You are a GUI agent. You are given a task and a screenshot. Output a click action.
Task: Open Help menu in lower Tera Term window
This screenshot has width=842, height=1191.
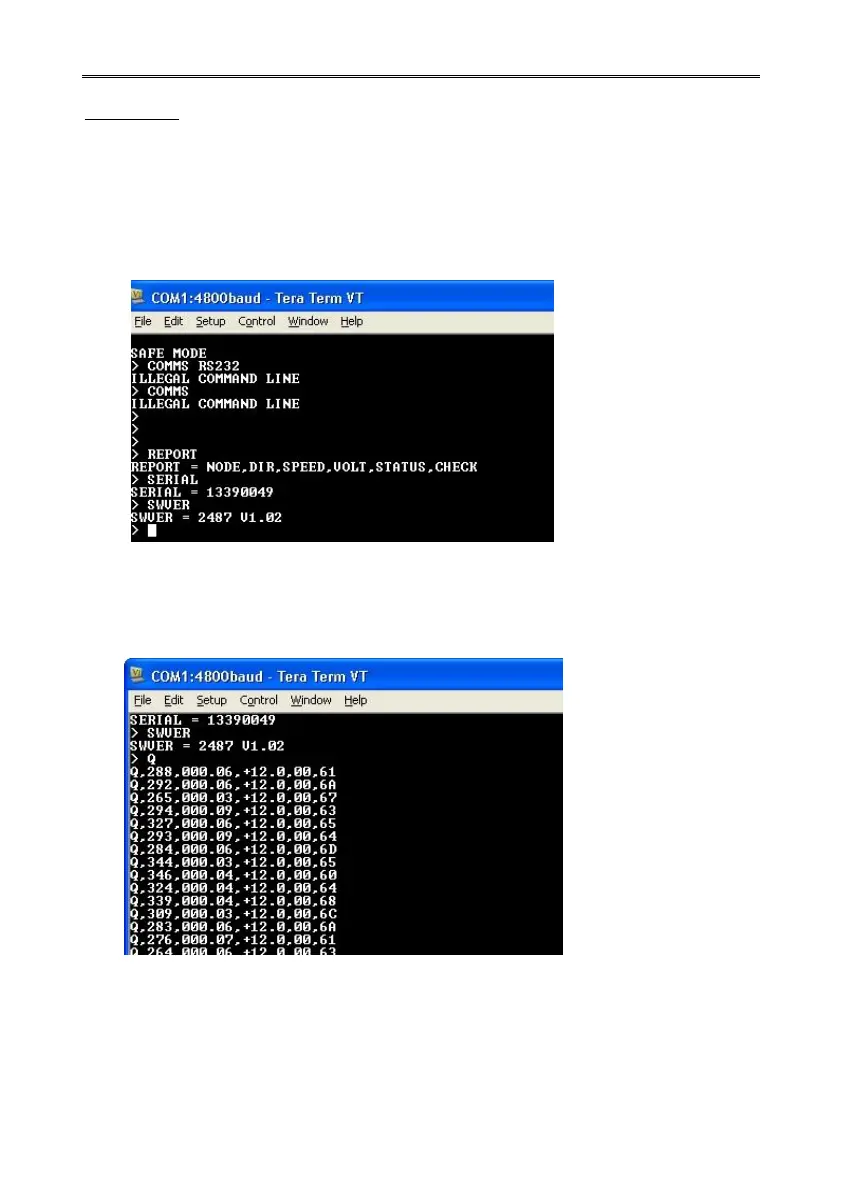(355, 700)
